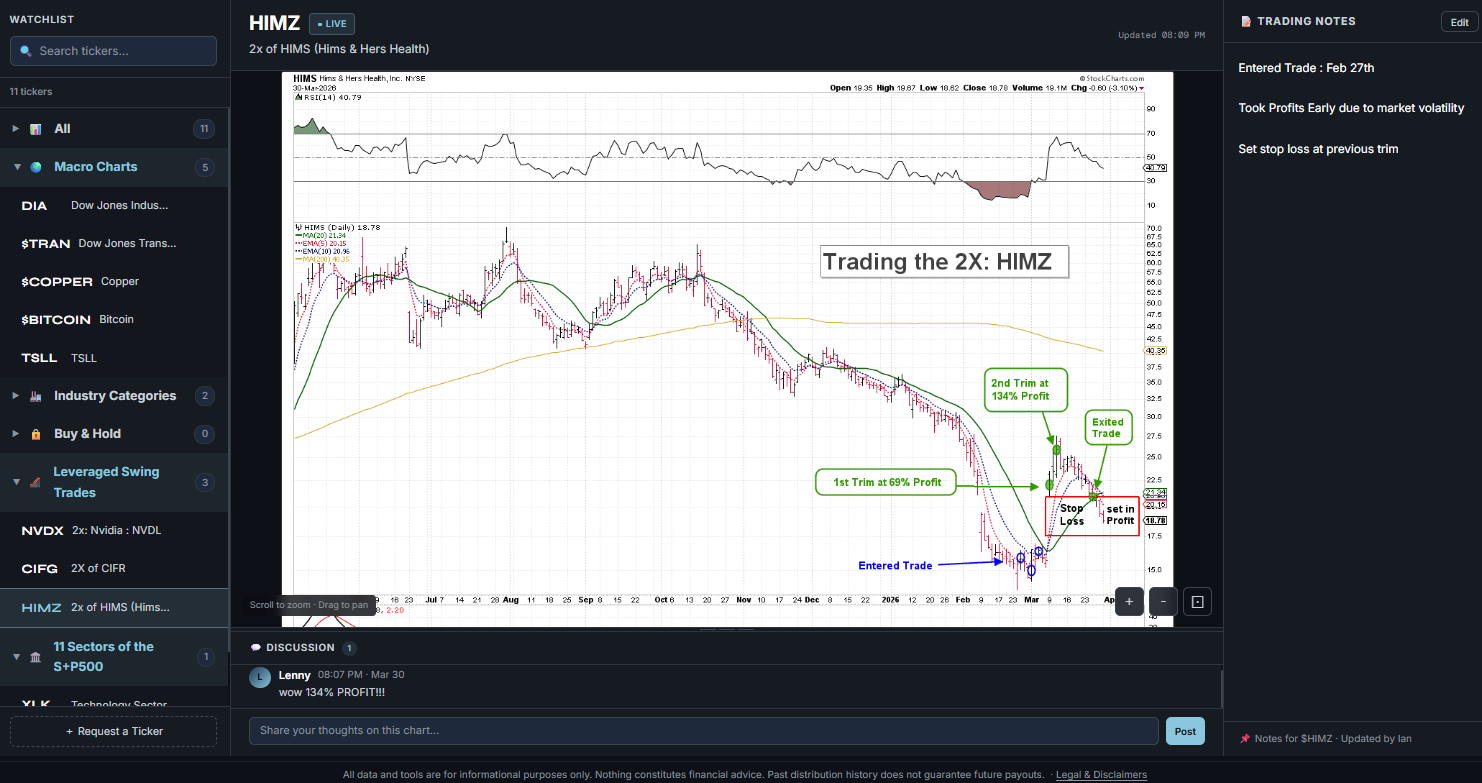
Task: Click the Buy & Hold padlock icon
Action: click(38, 433)
